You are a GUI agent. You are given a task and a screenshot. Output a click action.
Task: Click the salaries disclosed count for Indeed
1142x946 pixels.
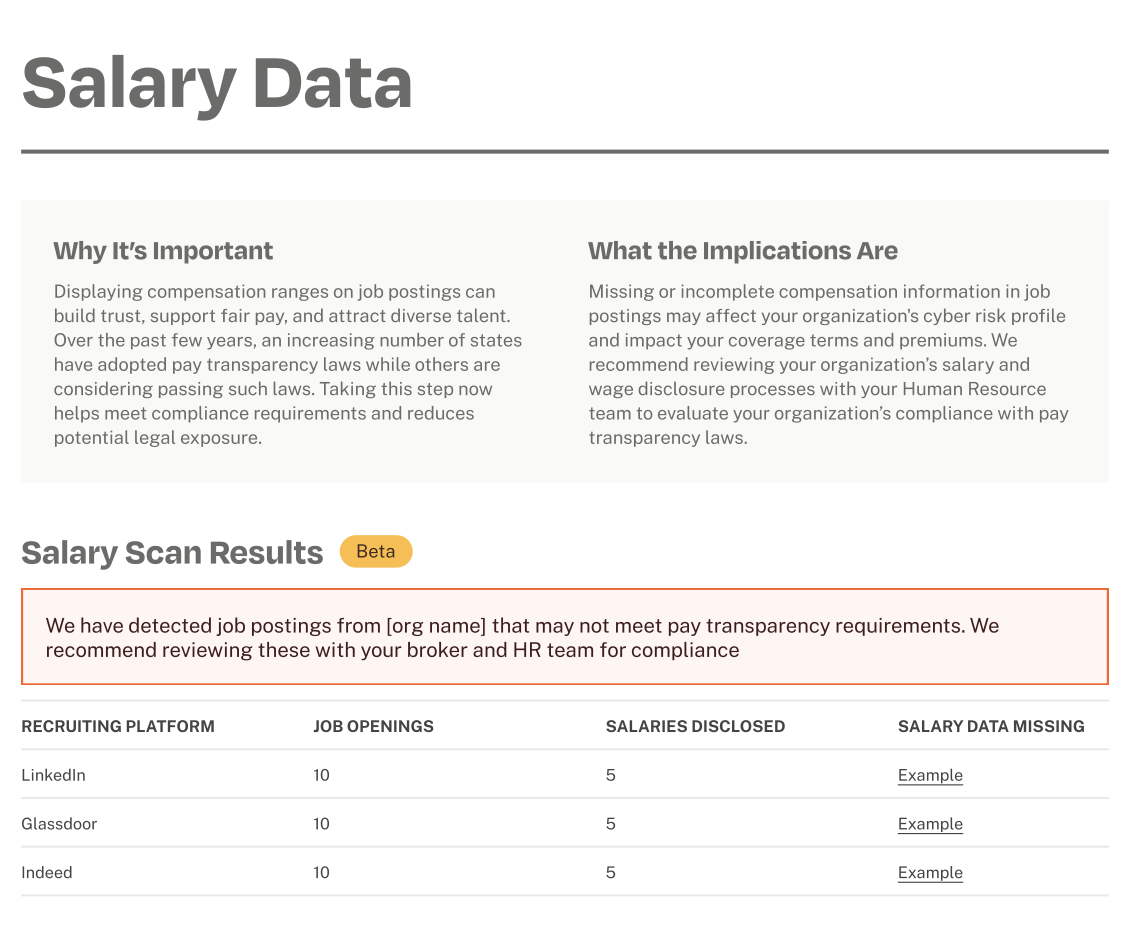coord(611,872)
